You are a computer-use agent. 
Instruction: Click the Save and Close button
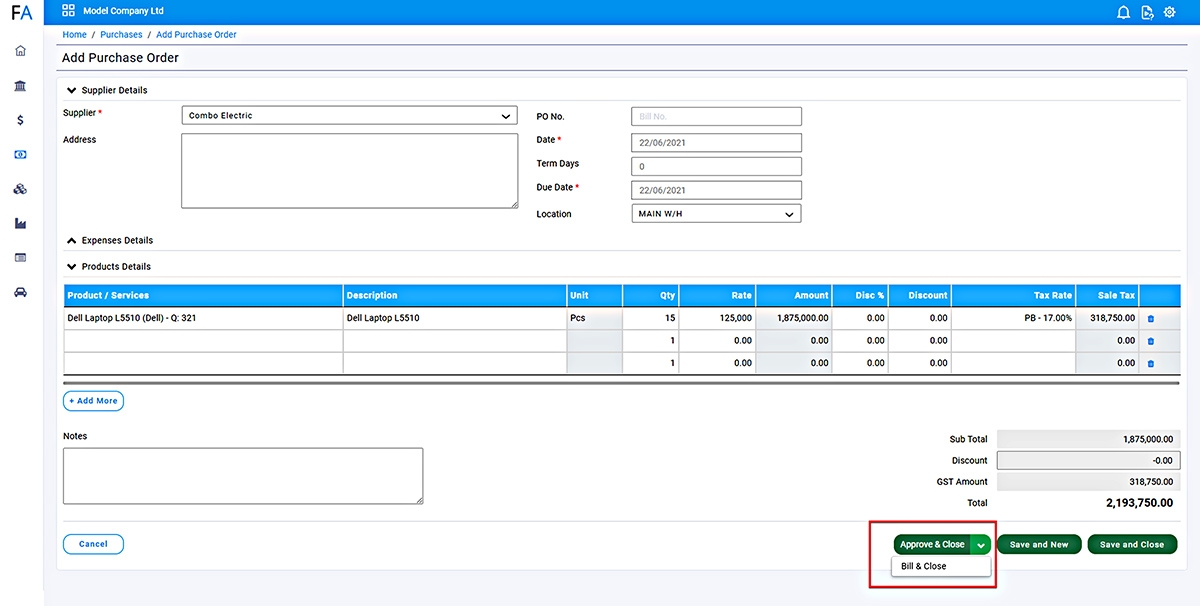pyautogui.click(x=1132, y=545)
